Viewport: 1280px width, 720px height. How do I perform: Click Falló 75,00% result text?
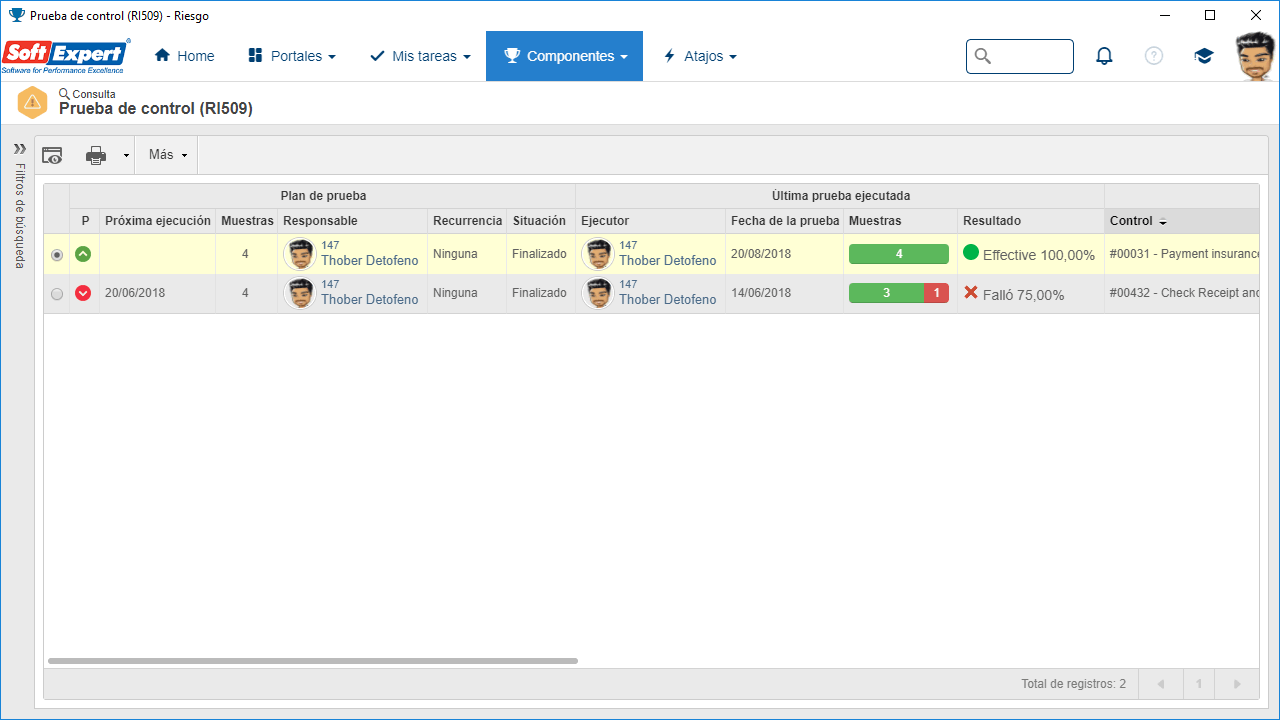pyautogui.click(x=1024, y=296)
